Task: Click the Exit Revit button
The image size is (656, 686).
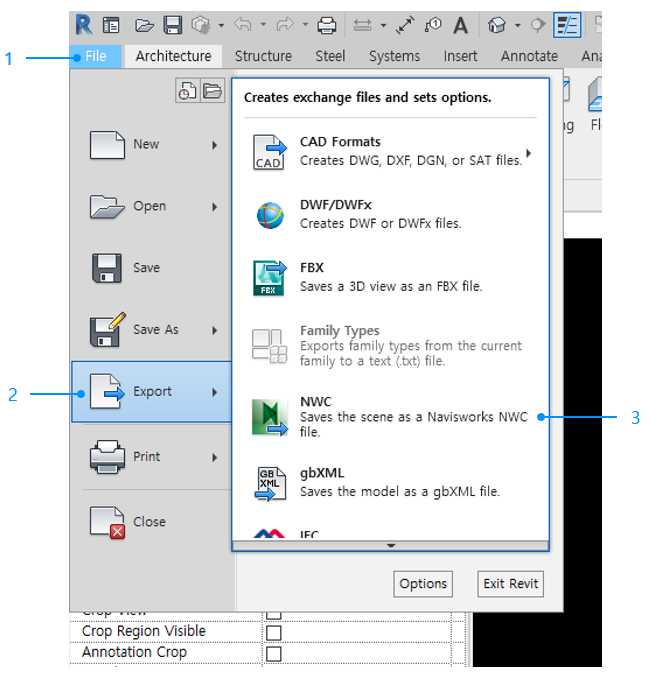Action: 510,584
